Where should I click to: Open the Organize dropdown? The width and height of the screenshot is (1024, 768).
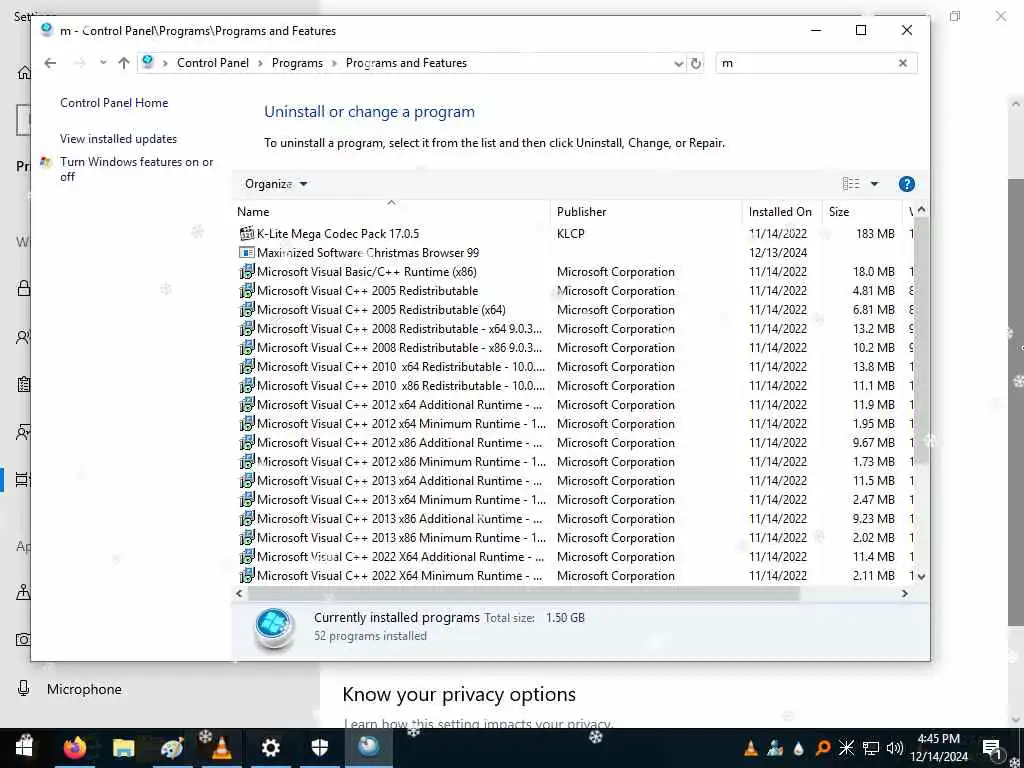coord(276,184)
